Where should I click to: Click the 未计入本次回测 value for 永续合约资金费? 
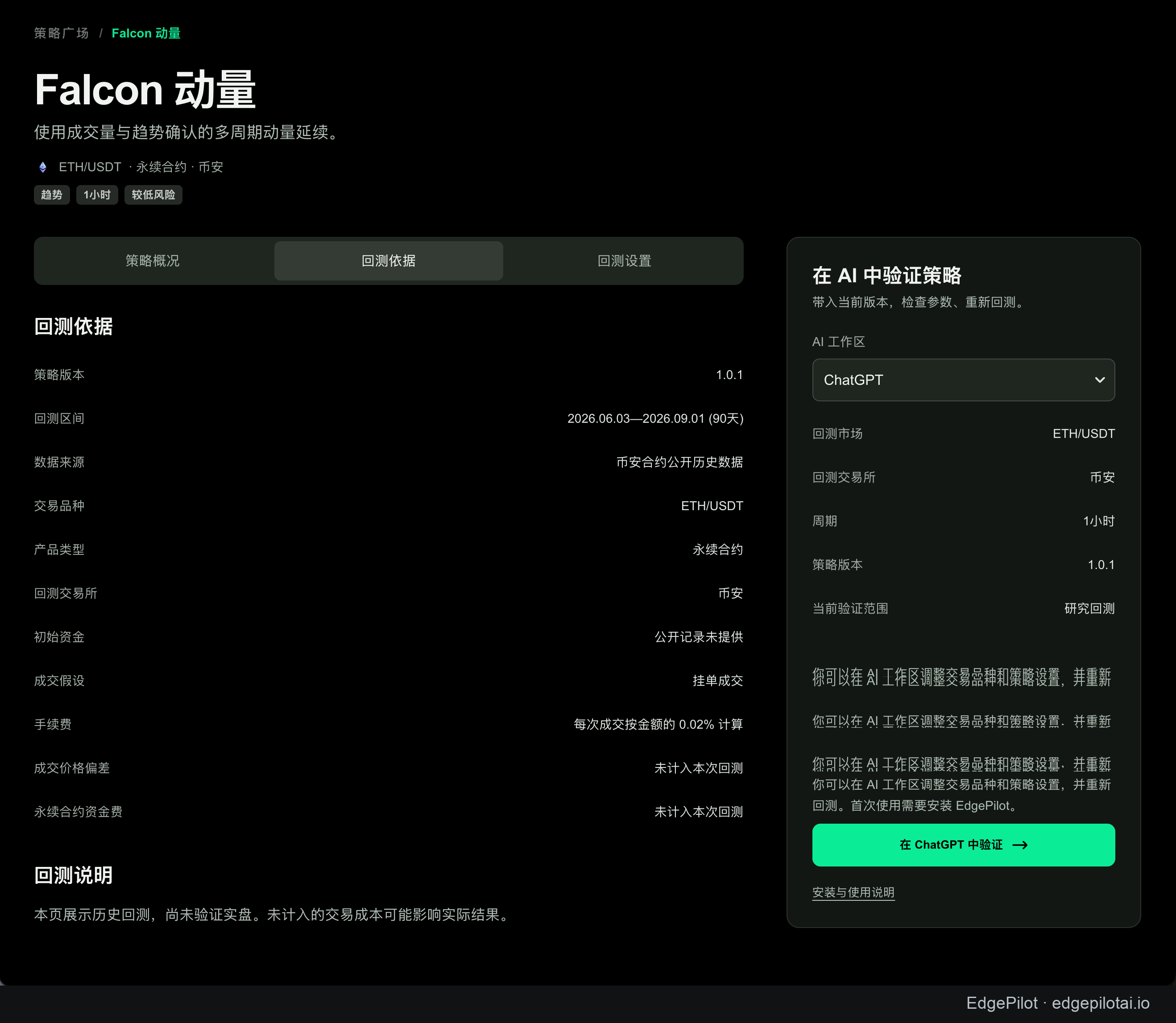[699, 812]
